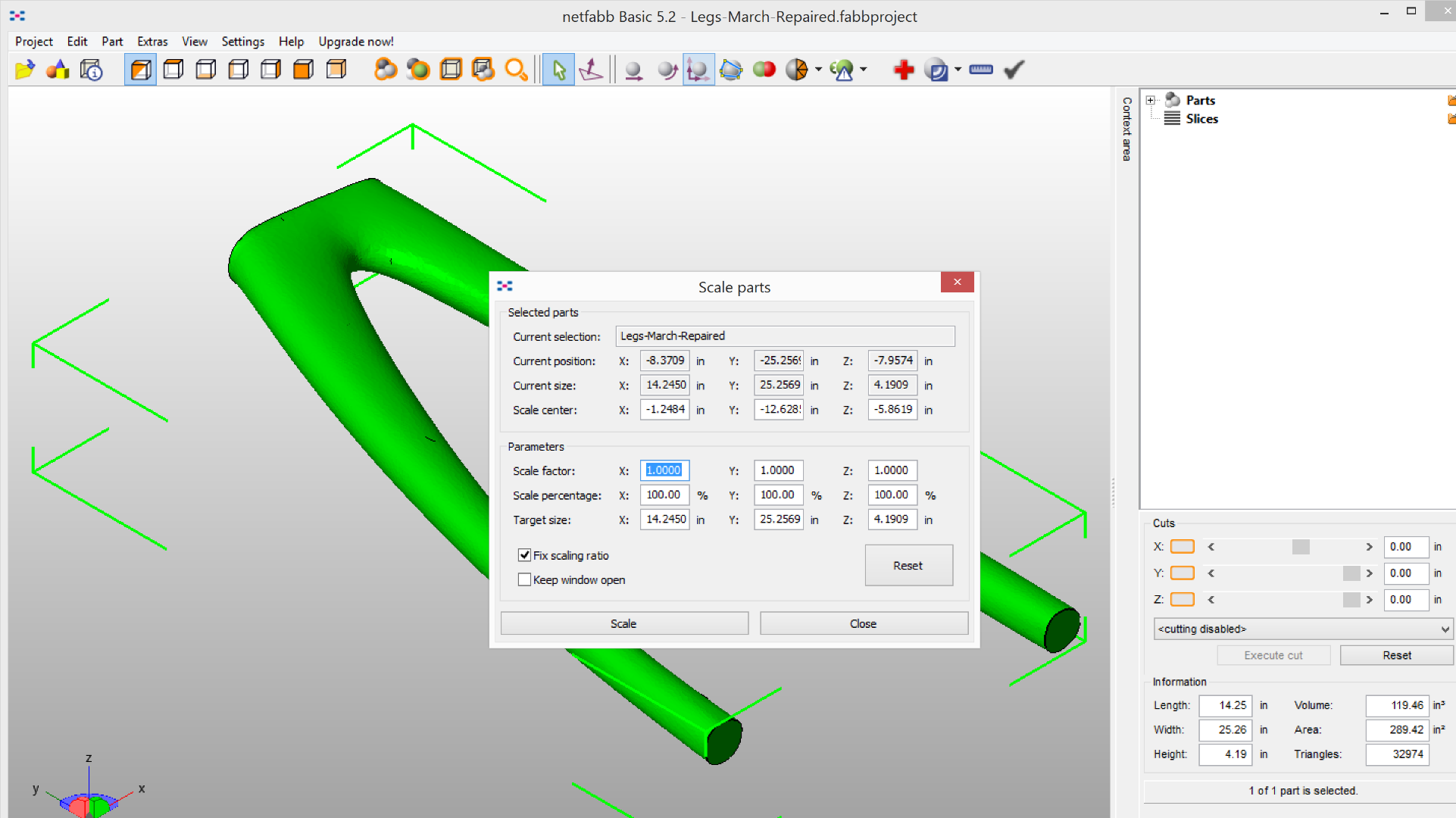Click the Y cut slider handle
Screen dimensions: 1456x818
click(x=1351, y=573)
